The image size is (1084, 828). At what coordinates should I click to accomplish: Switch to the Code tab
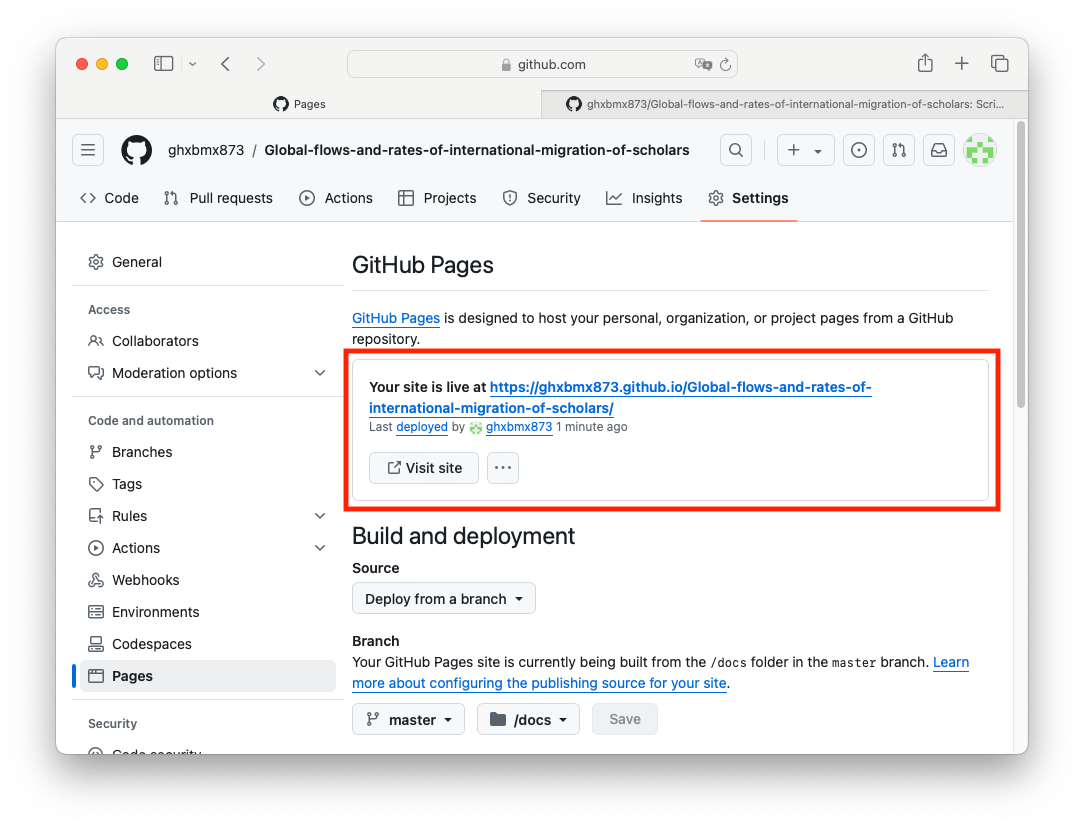(x=109, y=198)
